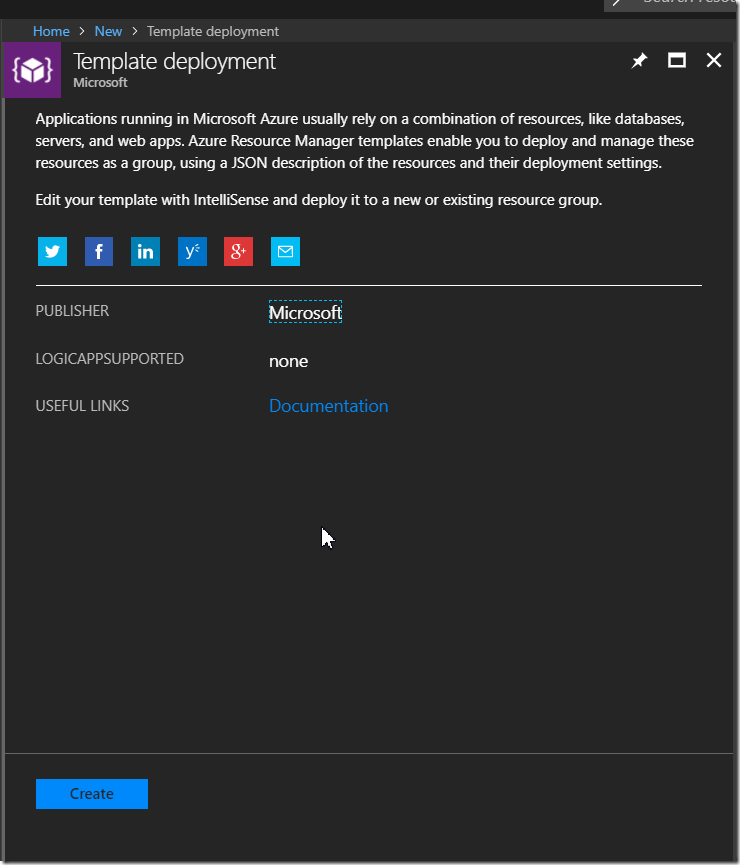The height and width of the screenshot is (865, 740).
Task: Maximize the Template deployment blade
Action: (677, 60)
